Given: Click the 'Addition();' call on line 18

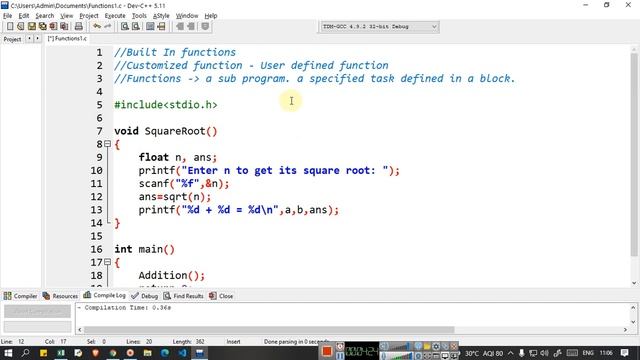Looking at the screenshot, I should 171,275.
